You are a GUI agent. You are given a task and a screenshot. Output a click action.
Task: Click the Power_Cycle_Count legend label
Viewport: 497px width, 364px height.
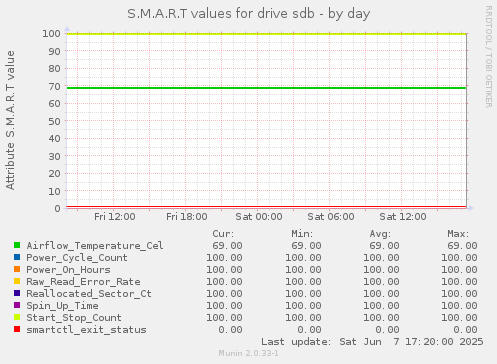point(77,258)
